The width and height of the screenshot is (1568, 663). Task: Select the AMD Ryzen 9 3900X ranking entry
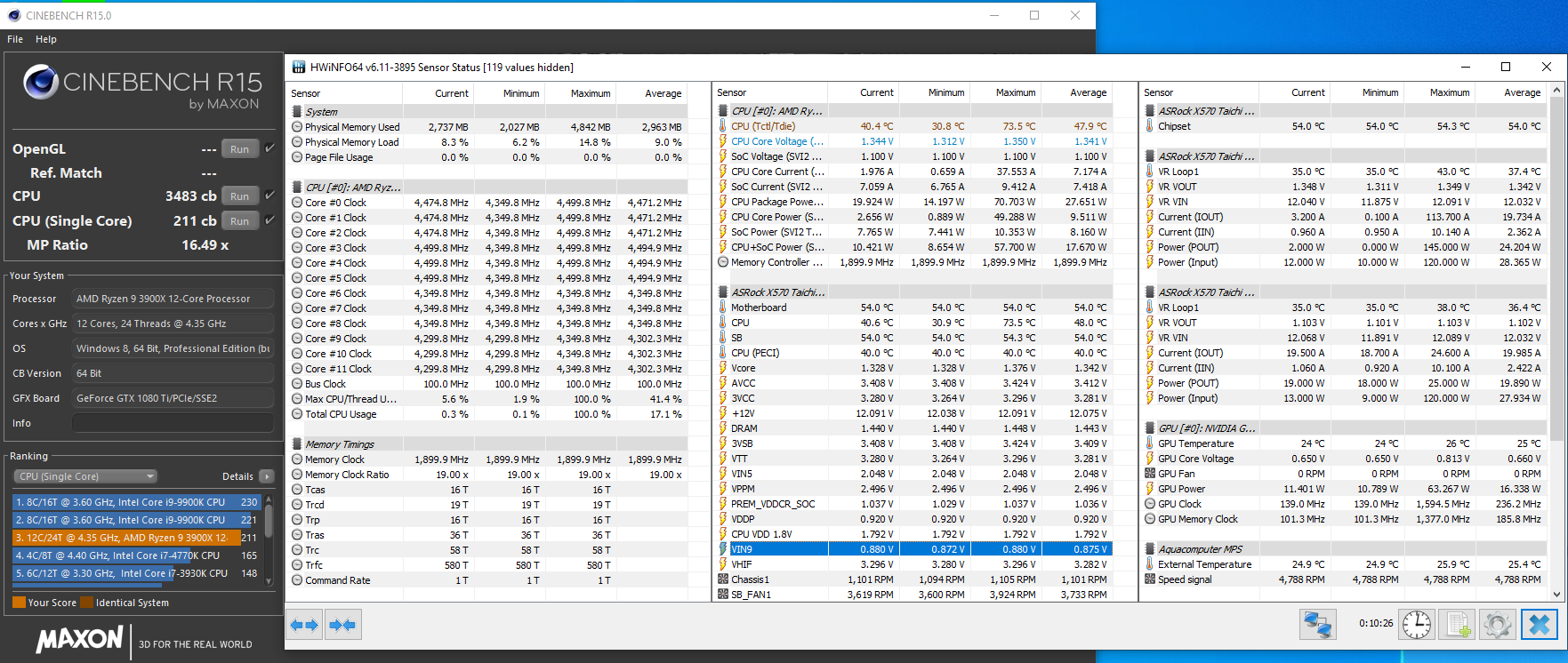pos(136,538)
